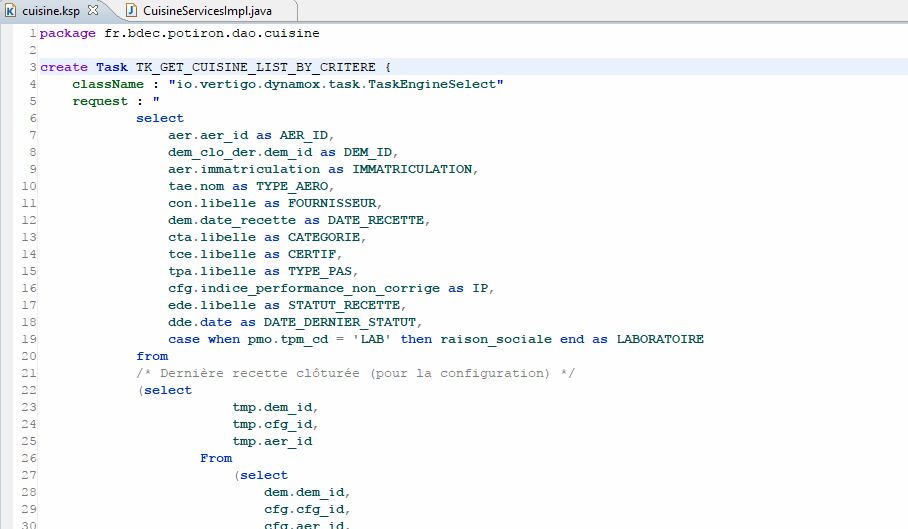Click the TYPE_AERO alias
Image resolution: width=908 pixels, height=529 pixels.
tap(292, 186)
